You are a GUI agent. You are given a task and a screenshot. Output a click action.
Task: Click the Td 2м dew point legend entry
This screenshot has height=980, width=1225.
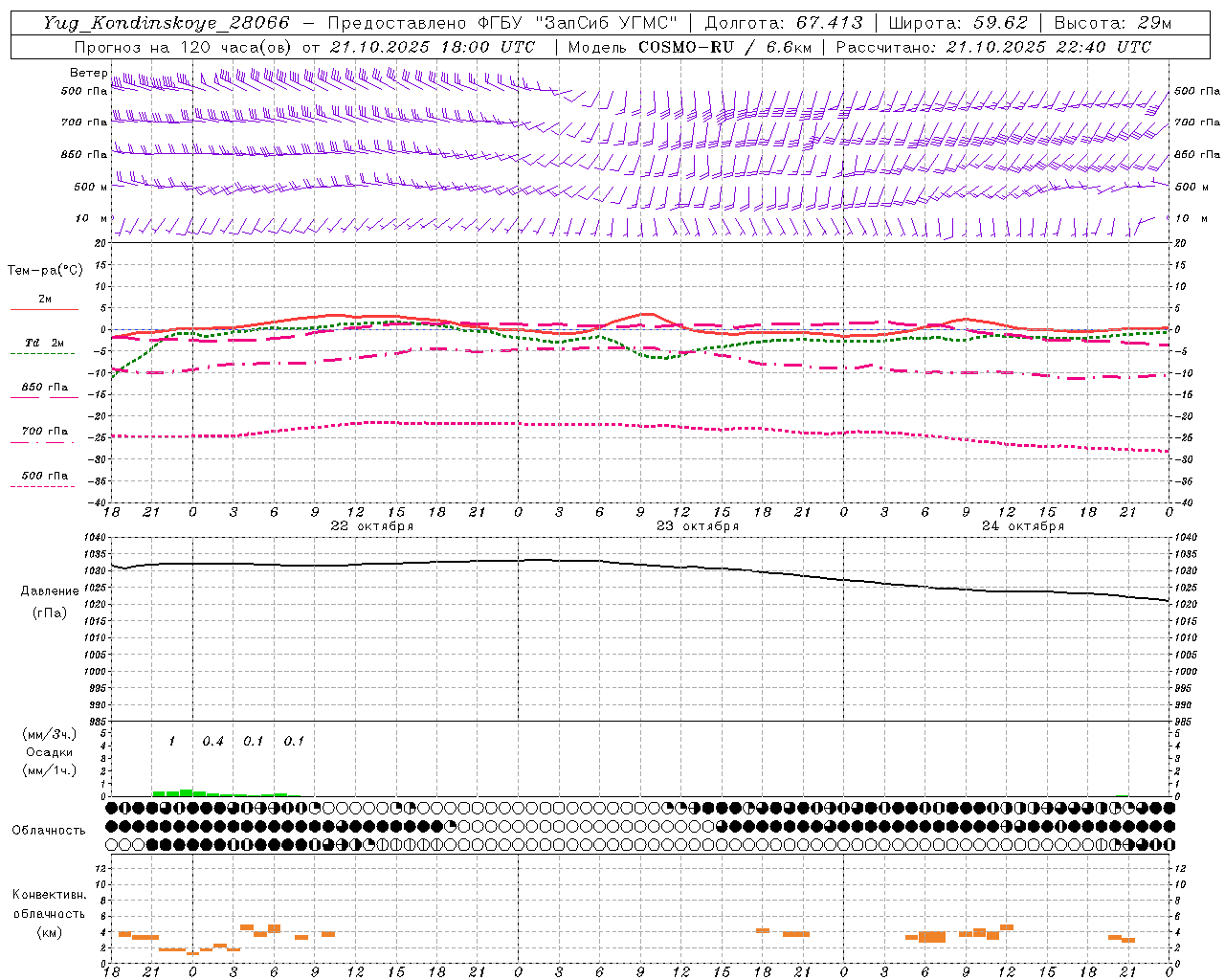tap(44, 343)
